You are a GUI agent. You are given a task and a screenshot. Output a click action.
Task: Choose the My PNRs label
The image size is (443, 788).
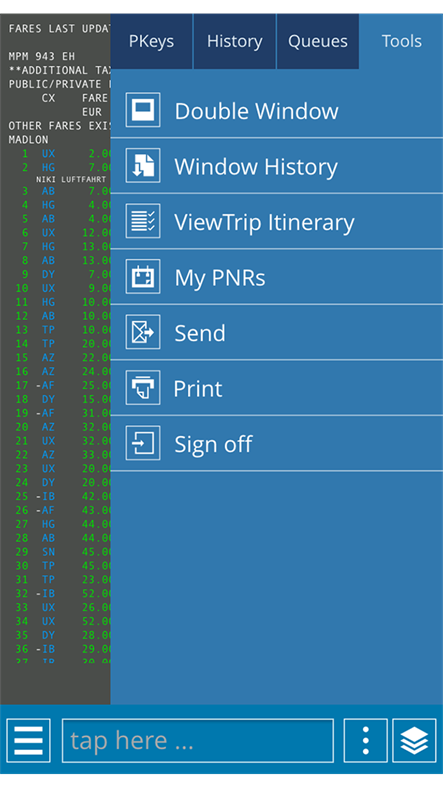click(220, 278)
